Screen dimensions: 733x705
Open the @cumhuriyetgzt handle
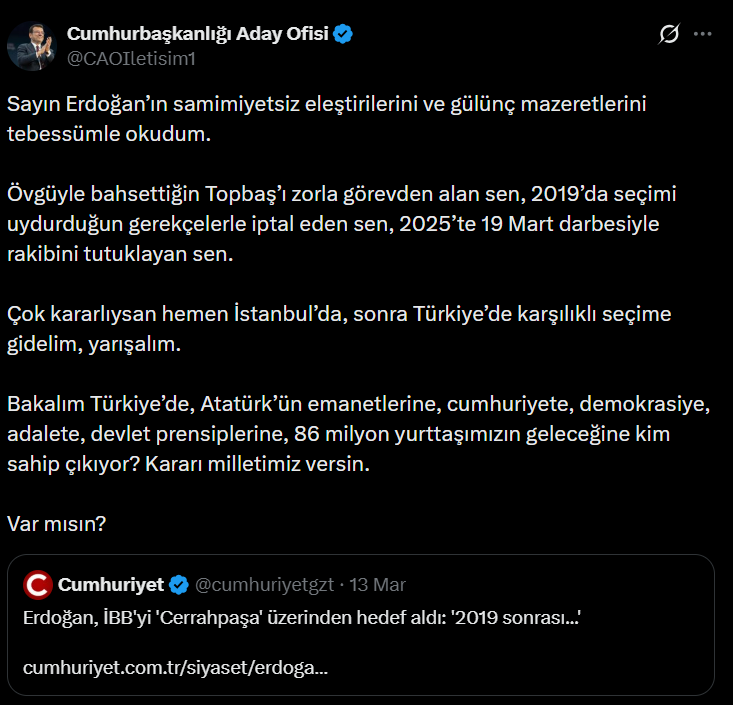click(x=264, y=584)
